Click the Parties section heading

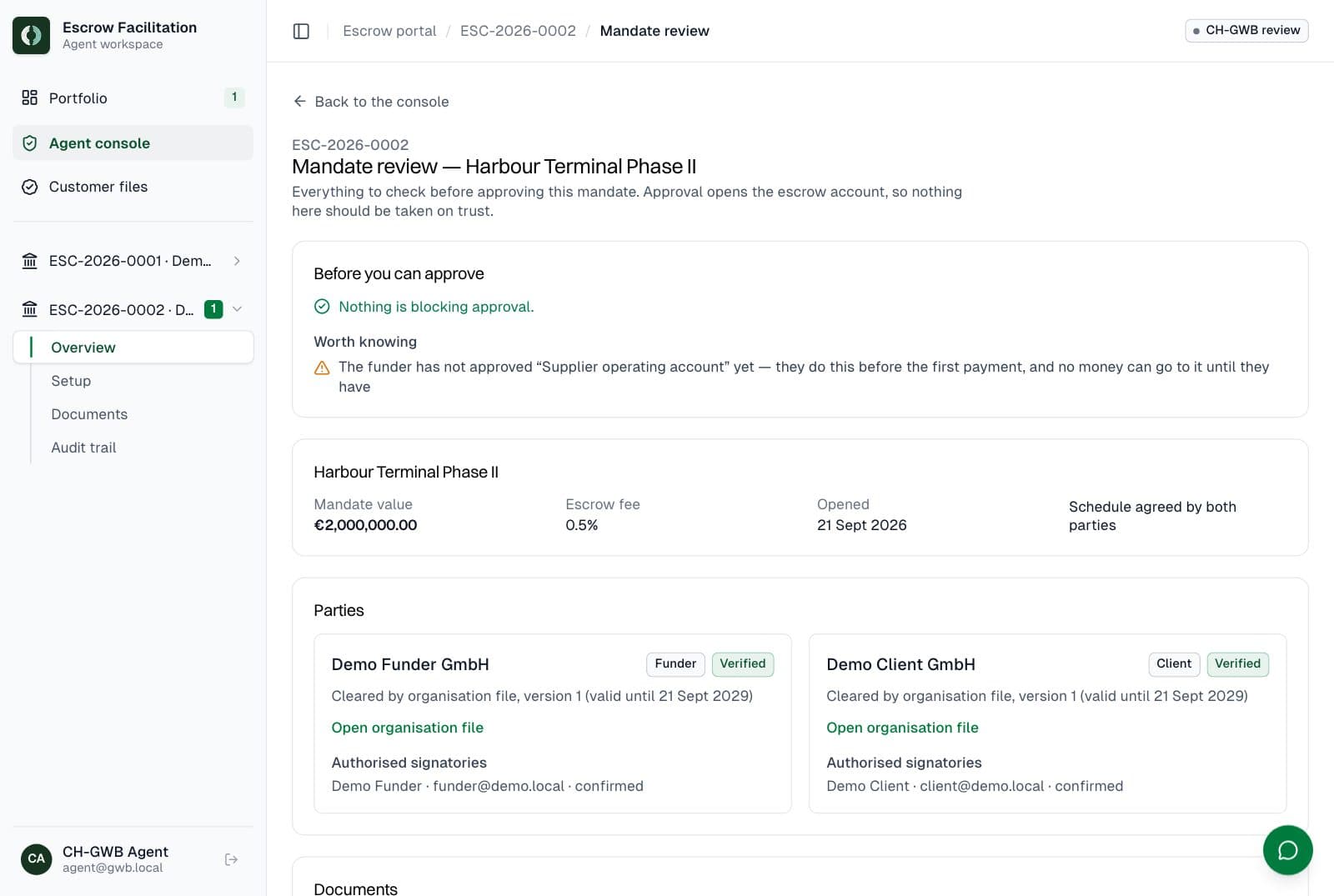pyautogui.click(x=339, y=610)
